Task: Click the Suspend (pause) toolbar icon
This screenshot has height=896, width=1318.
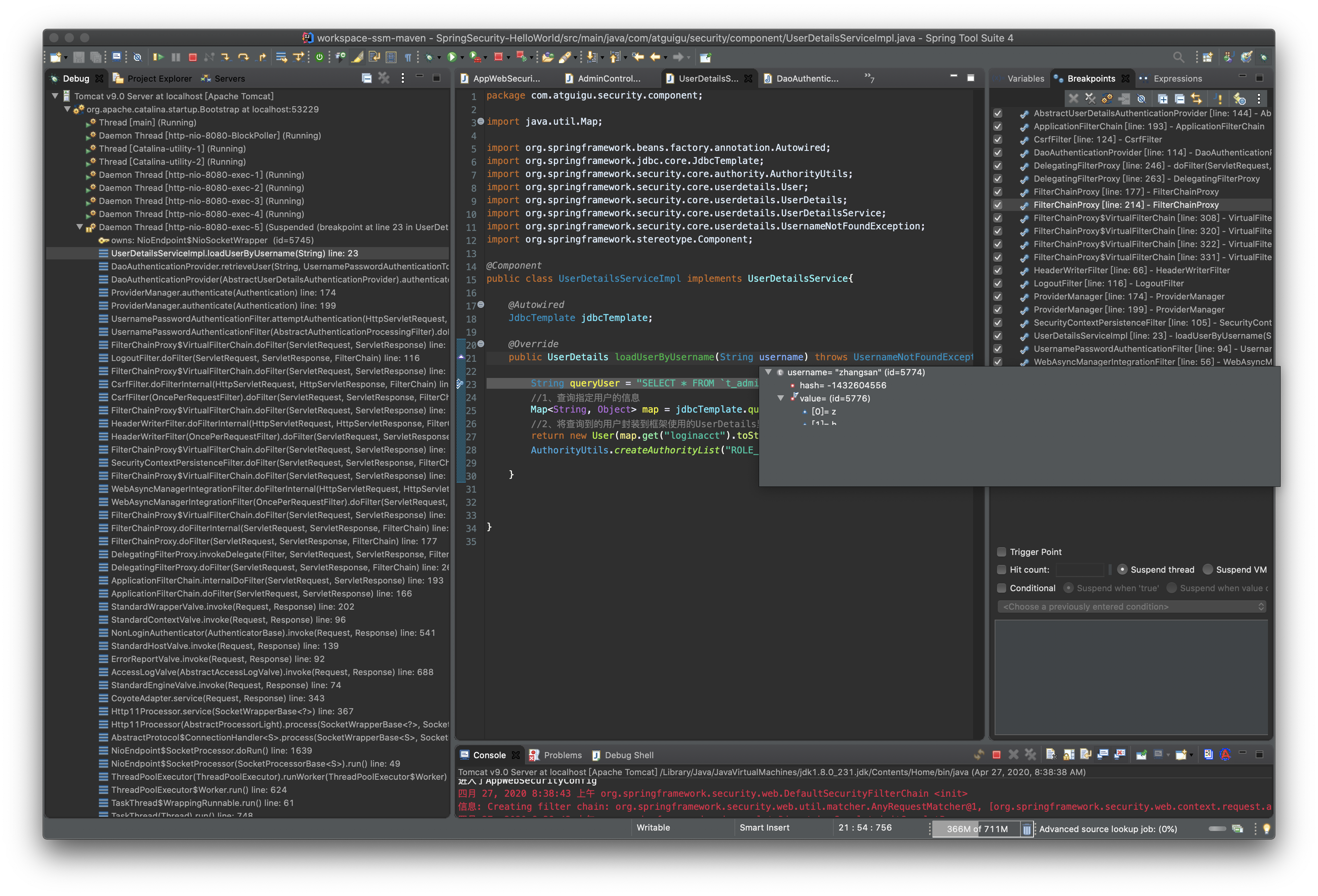Action: point(176,57)
